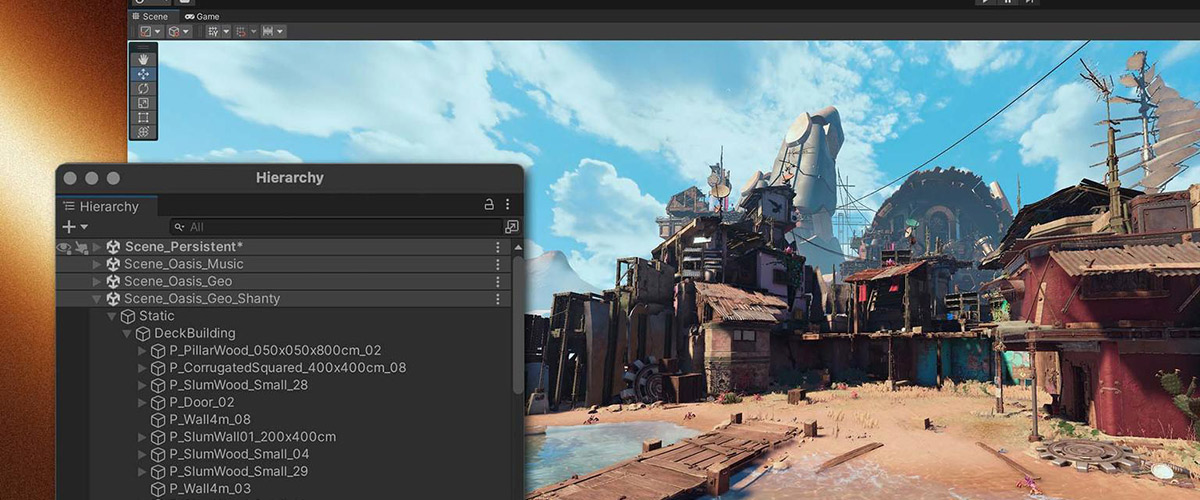Viewport: 1200px width, 500px height.
Task: Expand P_CorrugatedSquared_400x400cm_08
Action: pyautogui.click(x=142, y=368)
